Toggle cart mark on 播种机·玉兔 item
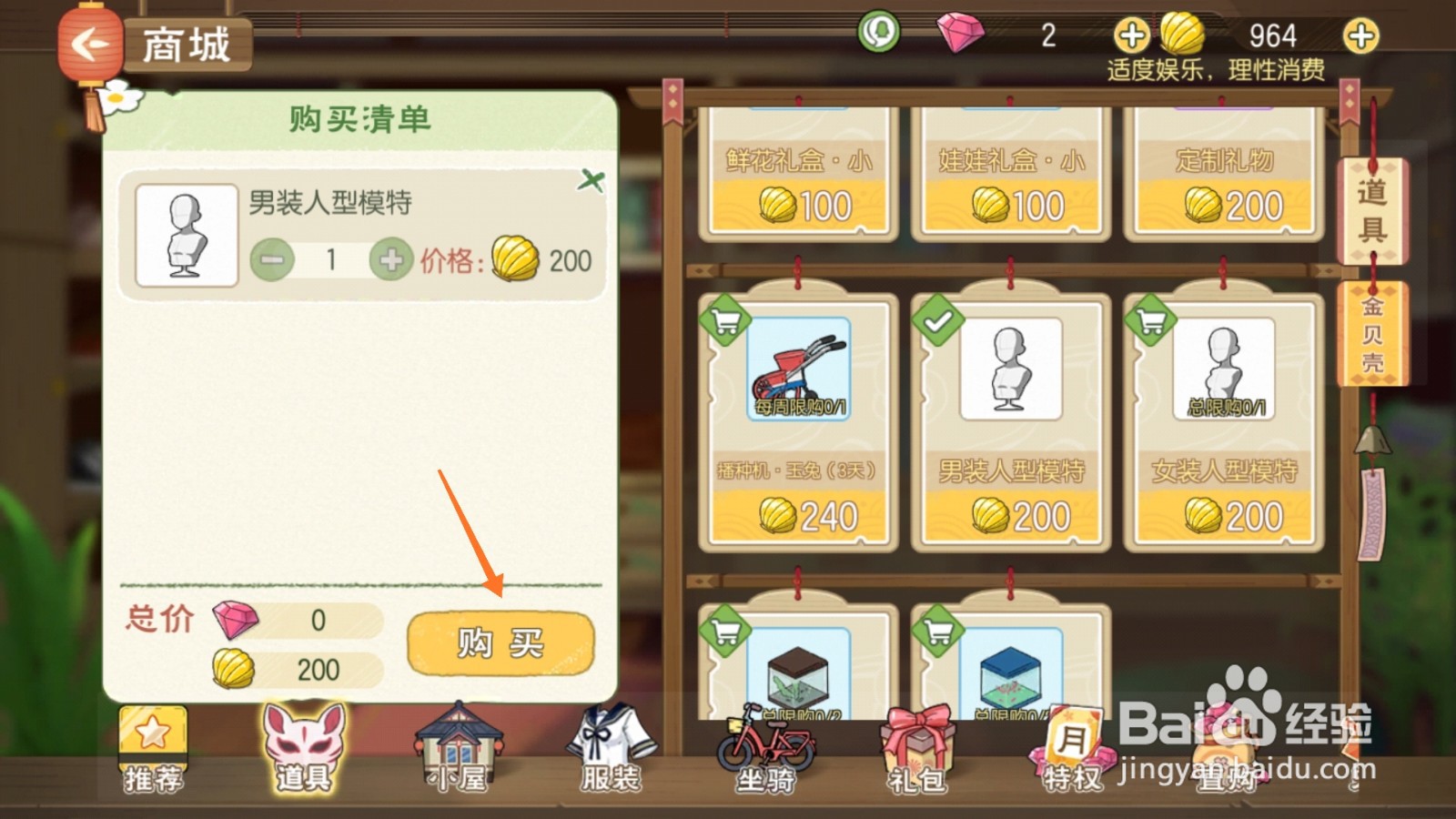The image size is (1456, 819). coord(724,320)
